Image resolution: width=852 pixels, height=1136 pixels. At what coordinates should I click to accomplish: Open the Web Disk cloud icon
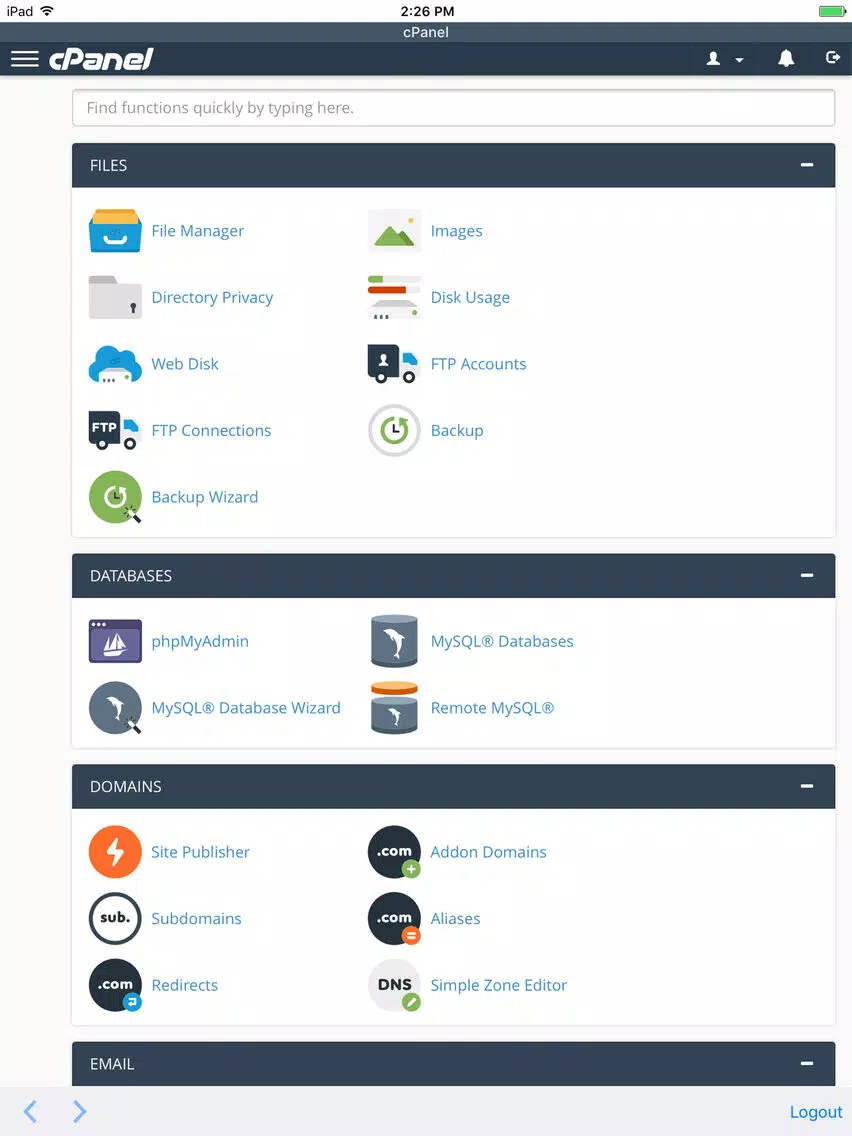click(x=115, y=364)
